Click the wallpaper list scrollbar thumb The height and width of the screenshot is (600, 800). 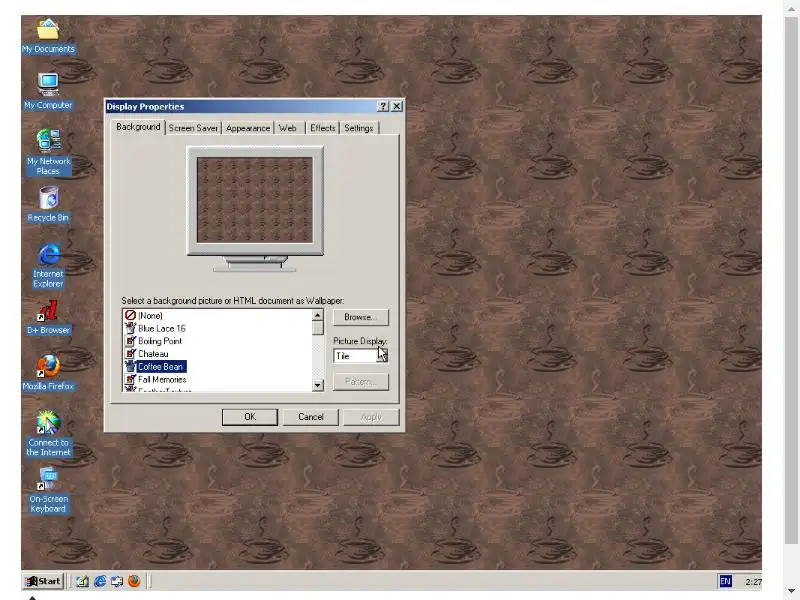(318, 328)
